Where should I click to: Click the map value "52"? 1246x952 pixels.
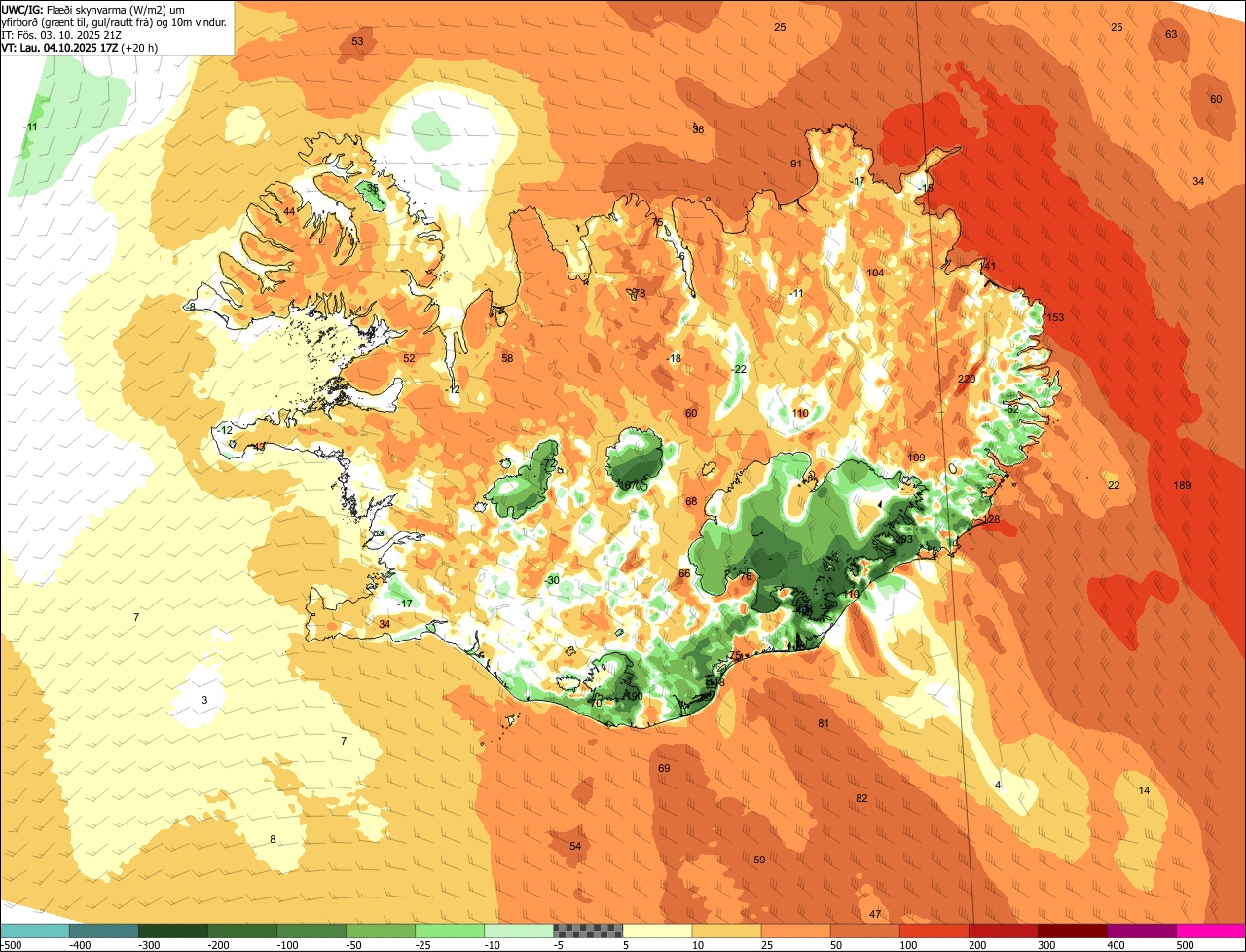pyautogui.click(x=409, y=358)
